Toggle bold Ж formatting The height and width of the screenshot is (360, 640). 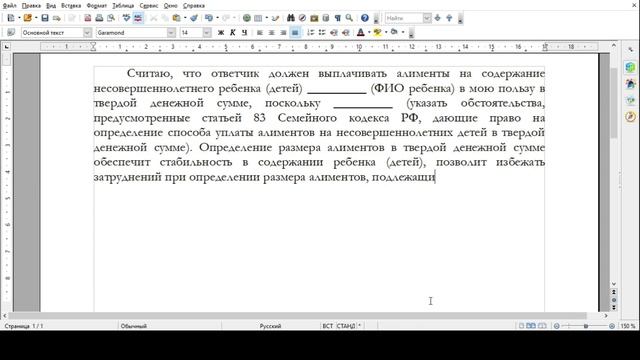(221, 32)
